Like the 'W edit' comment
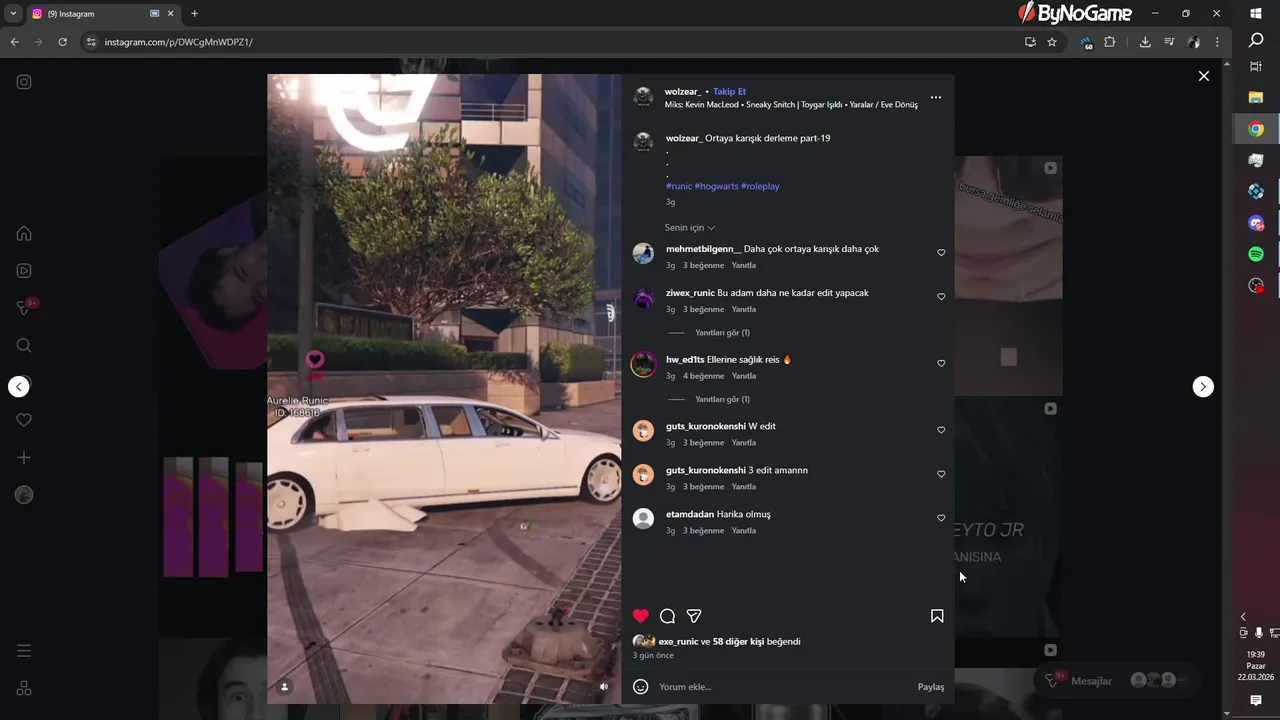 click(941, 430)
